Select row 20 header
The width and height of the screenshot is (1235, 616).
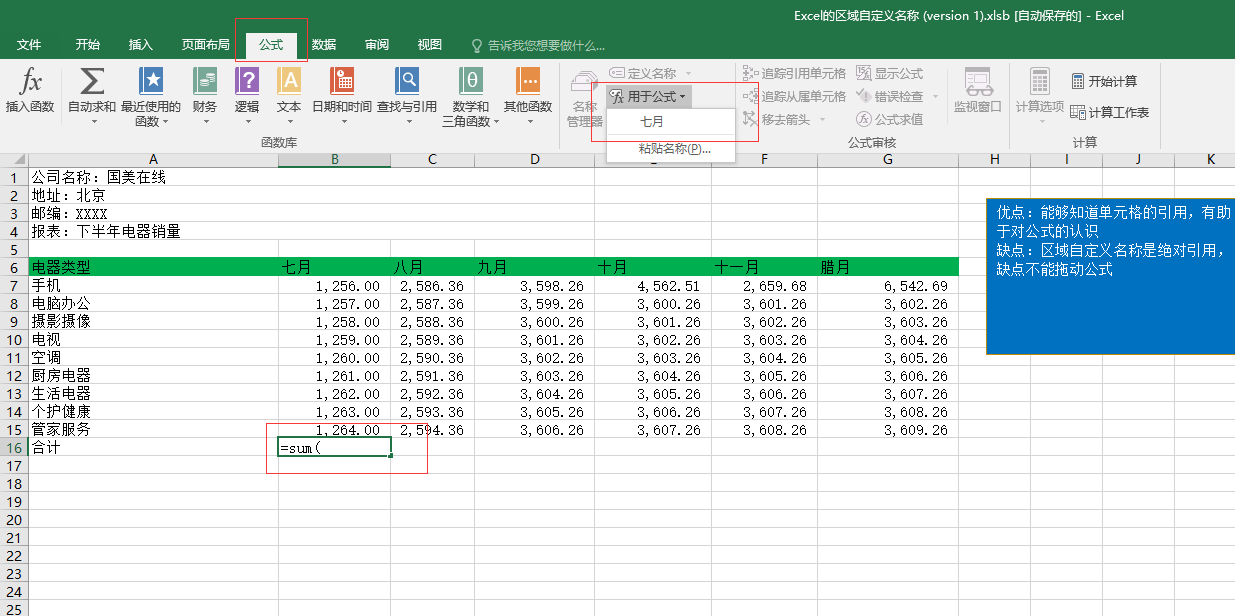(14, 519)
